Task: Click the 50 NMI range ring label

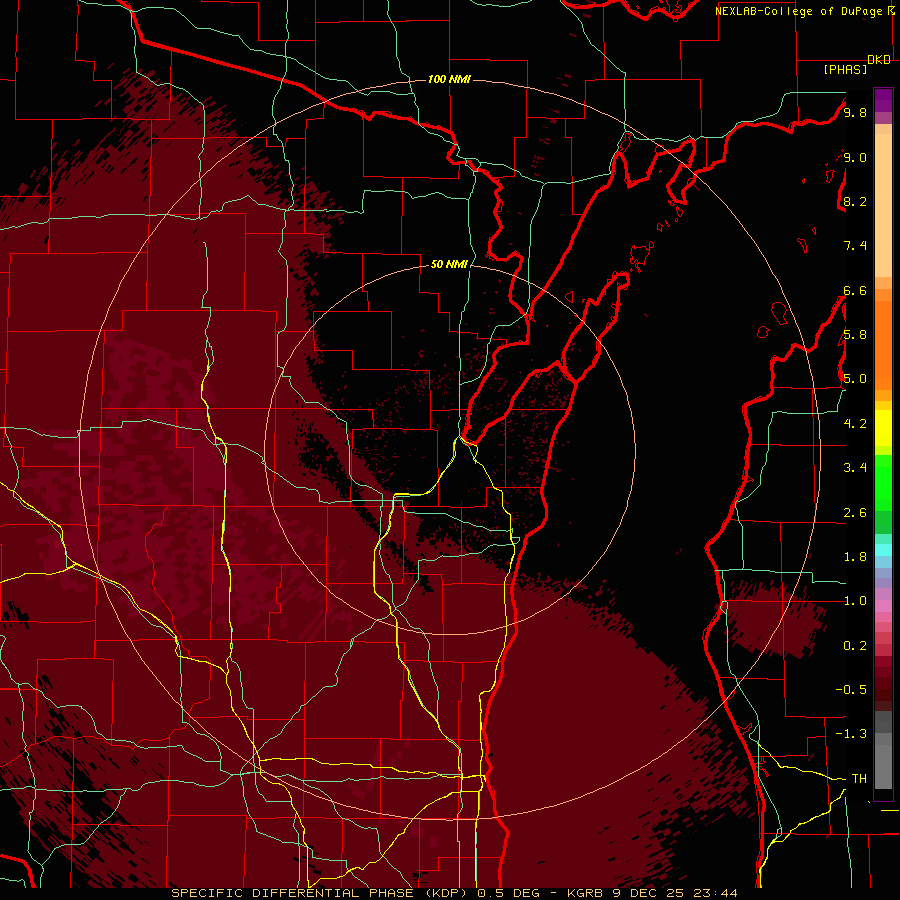Action: 449,264
